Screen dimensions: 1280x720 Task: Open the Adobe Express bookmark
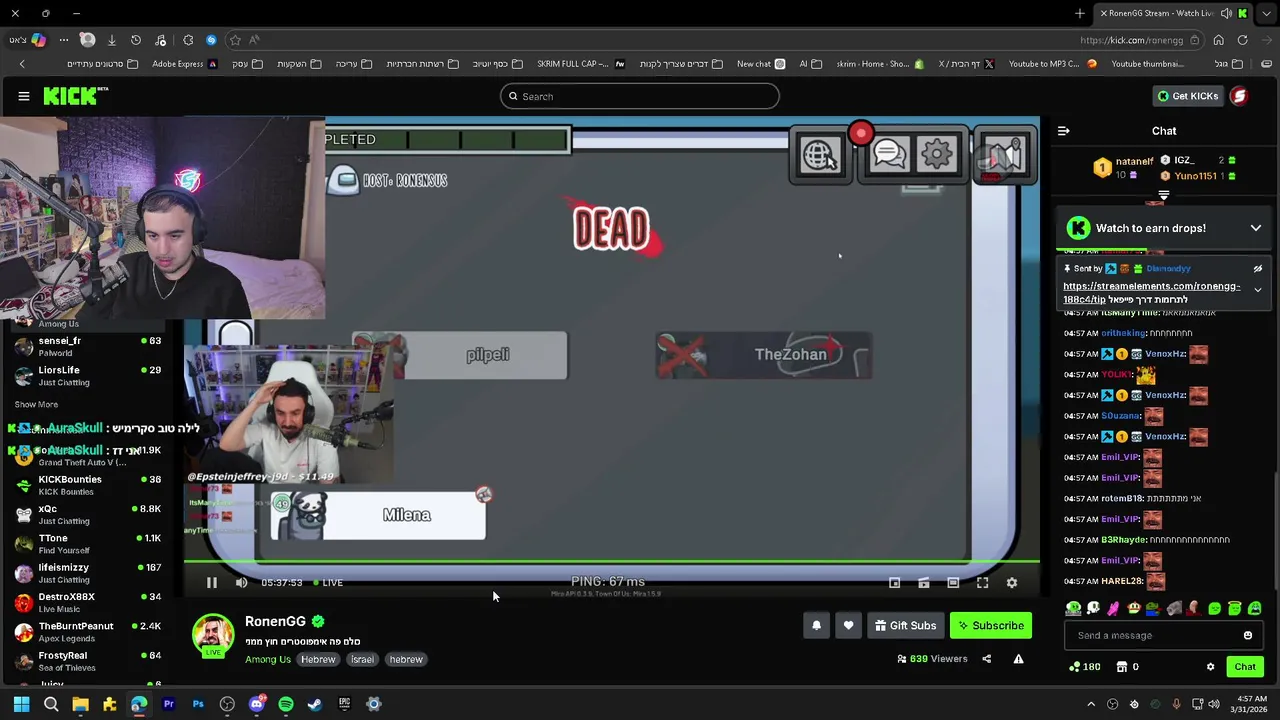[185, 64]
